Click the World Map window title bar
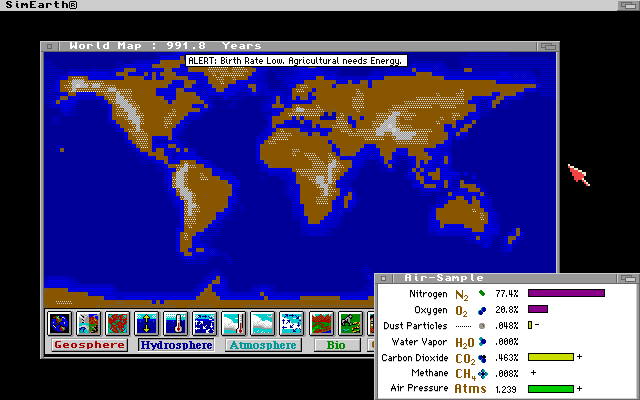Viewport: 640px width, 400px height. pyautogui.click(x=296, y=46)
